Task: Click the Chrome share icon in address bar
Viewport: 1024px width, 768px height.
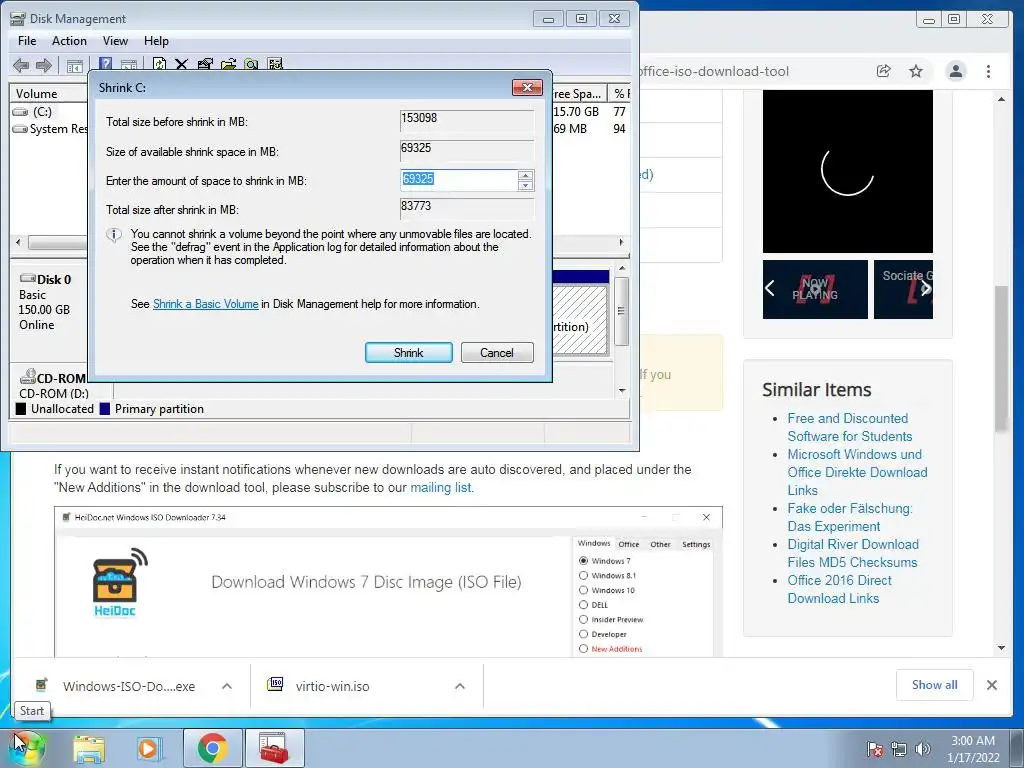Action: [884, 71]
